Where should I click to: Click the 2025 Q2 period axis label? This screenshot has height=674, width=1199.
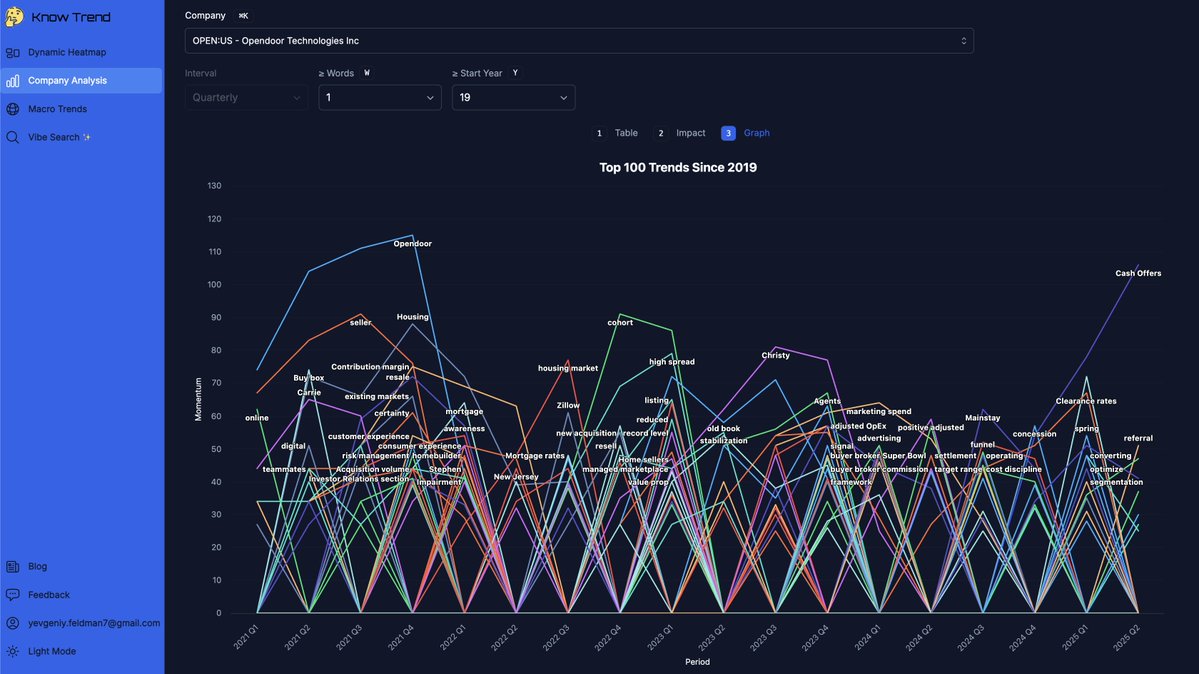click(1126, 637)
